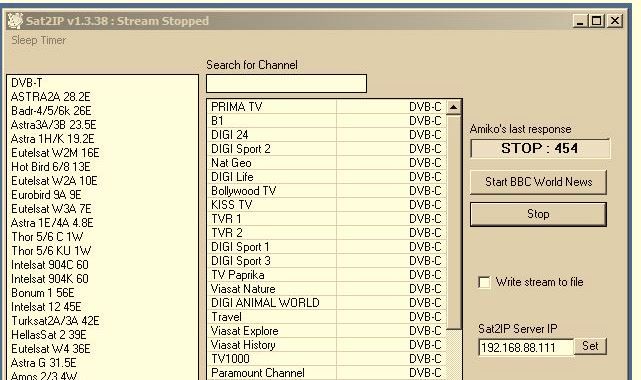Select Eutelsat W3A 7E satellite
This screenshot has height=380, width=641.
click(103, 209)
